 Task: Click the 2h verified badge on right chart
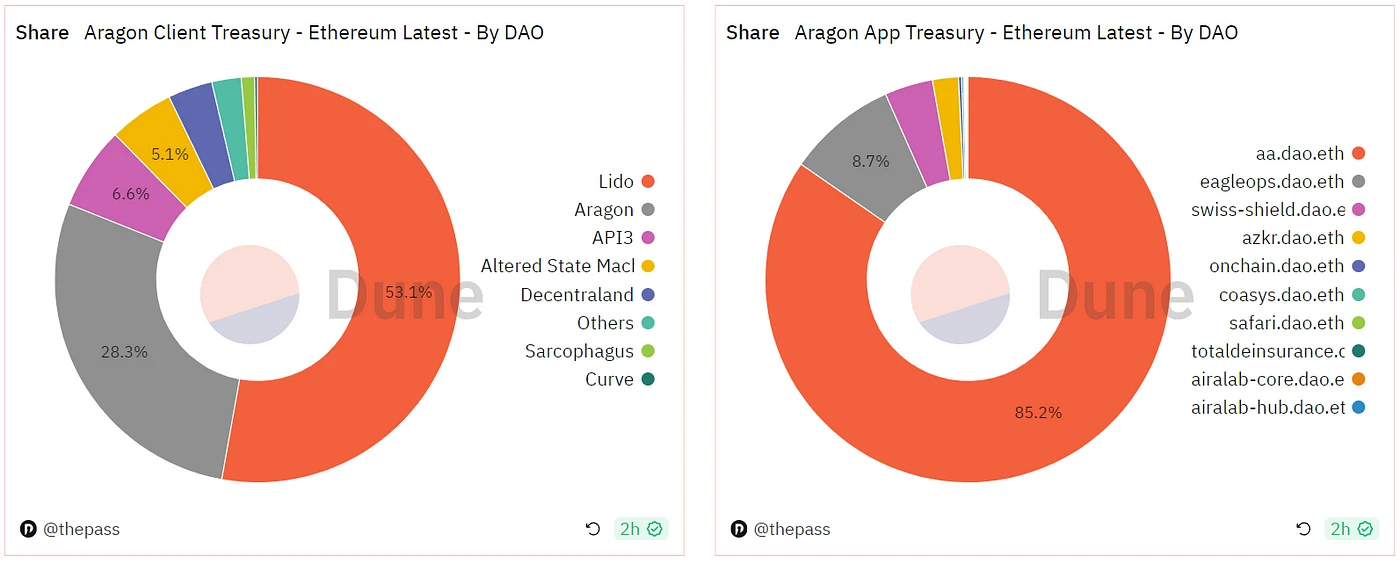1351,529
